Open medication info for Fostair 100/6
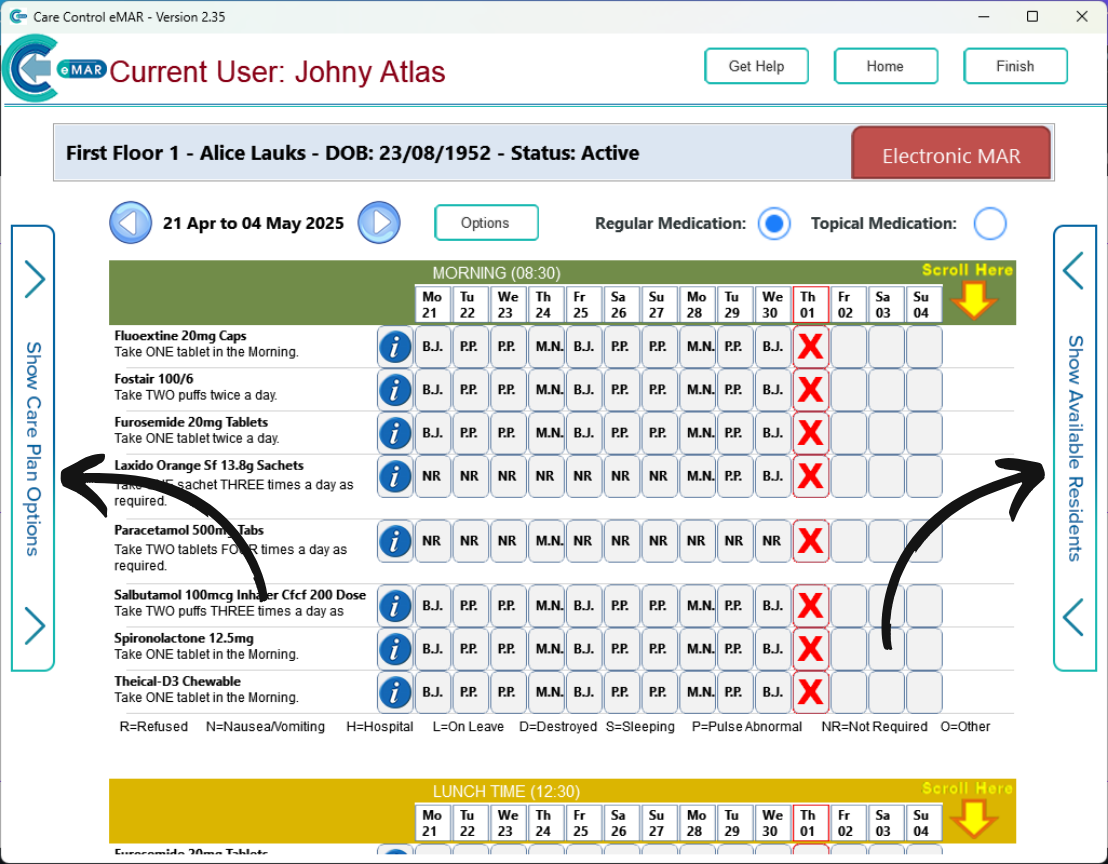This screenshot has width=1108, height=864. pos(394,390)
